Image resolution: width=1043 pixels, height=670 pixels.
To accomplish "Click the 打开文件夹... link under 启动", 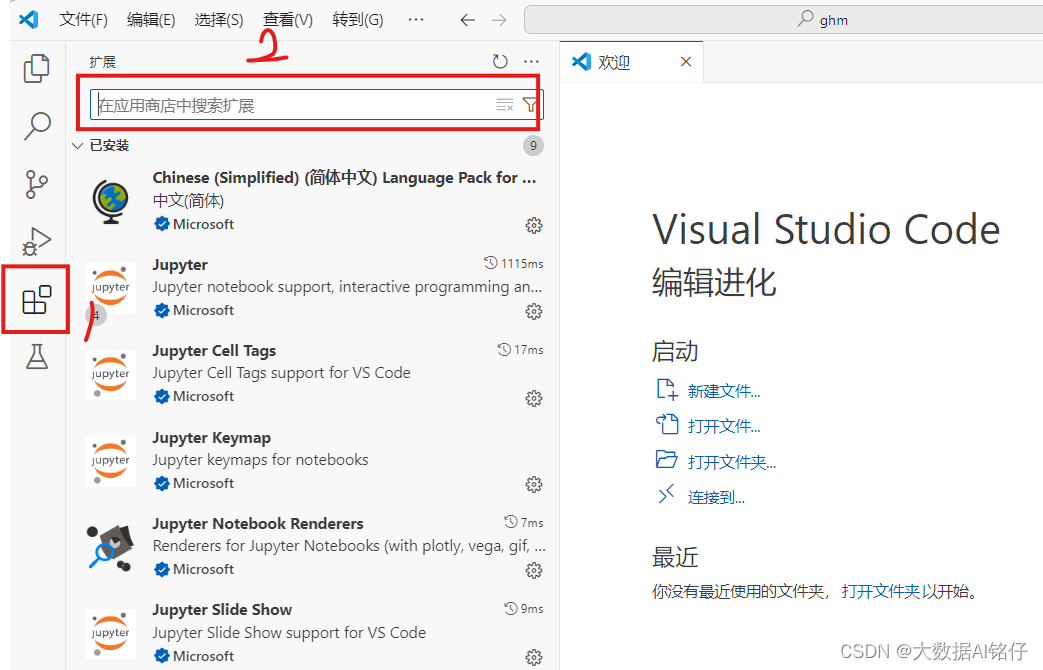I will tap(732, 462).
